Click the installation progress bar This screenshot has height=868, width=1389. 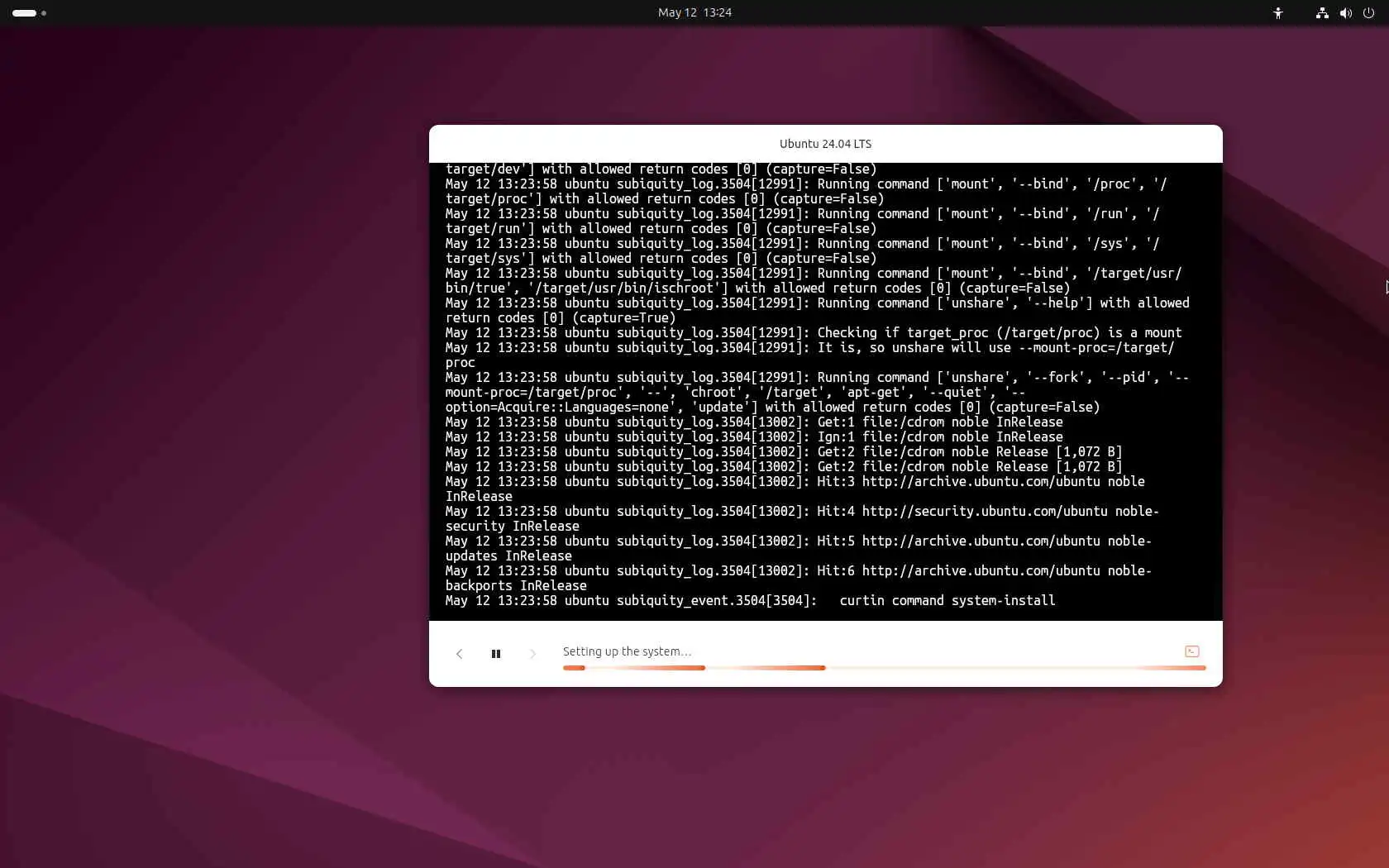(885, 668)
